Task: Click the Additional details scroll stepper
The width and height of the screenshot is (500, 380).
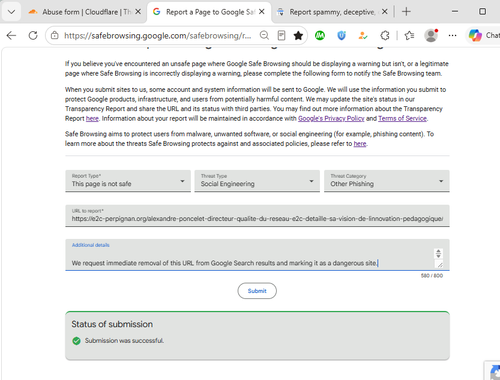Action: (x=438, y=253)
